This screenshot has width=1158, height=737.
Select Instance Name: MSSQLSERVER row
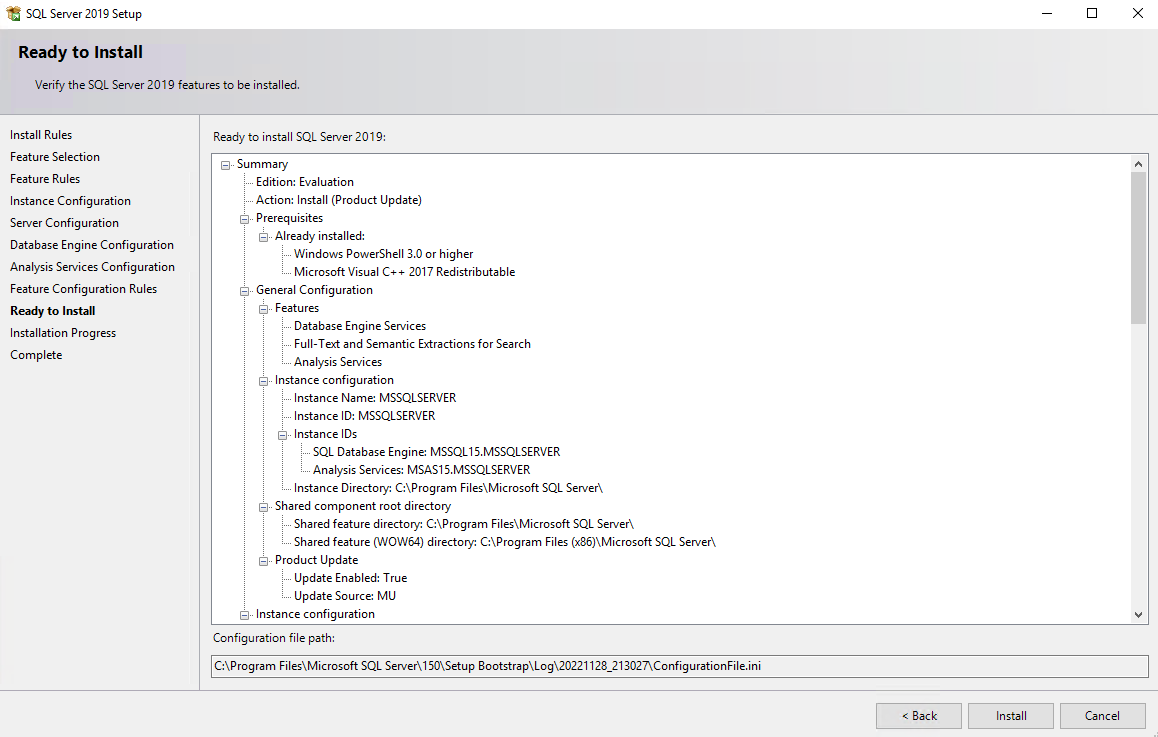(374, 398)
